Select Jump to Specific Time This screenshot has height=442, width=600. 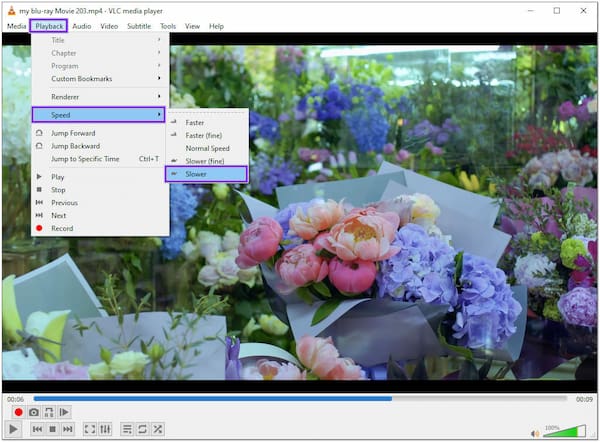pos(100,159)
